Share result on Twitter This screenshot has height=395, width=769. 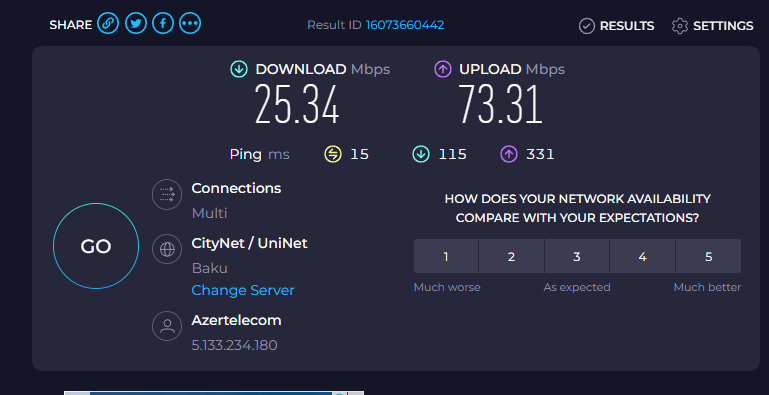point(136,23)
